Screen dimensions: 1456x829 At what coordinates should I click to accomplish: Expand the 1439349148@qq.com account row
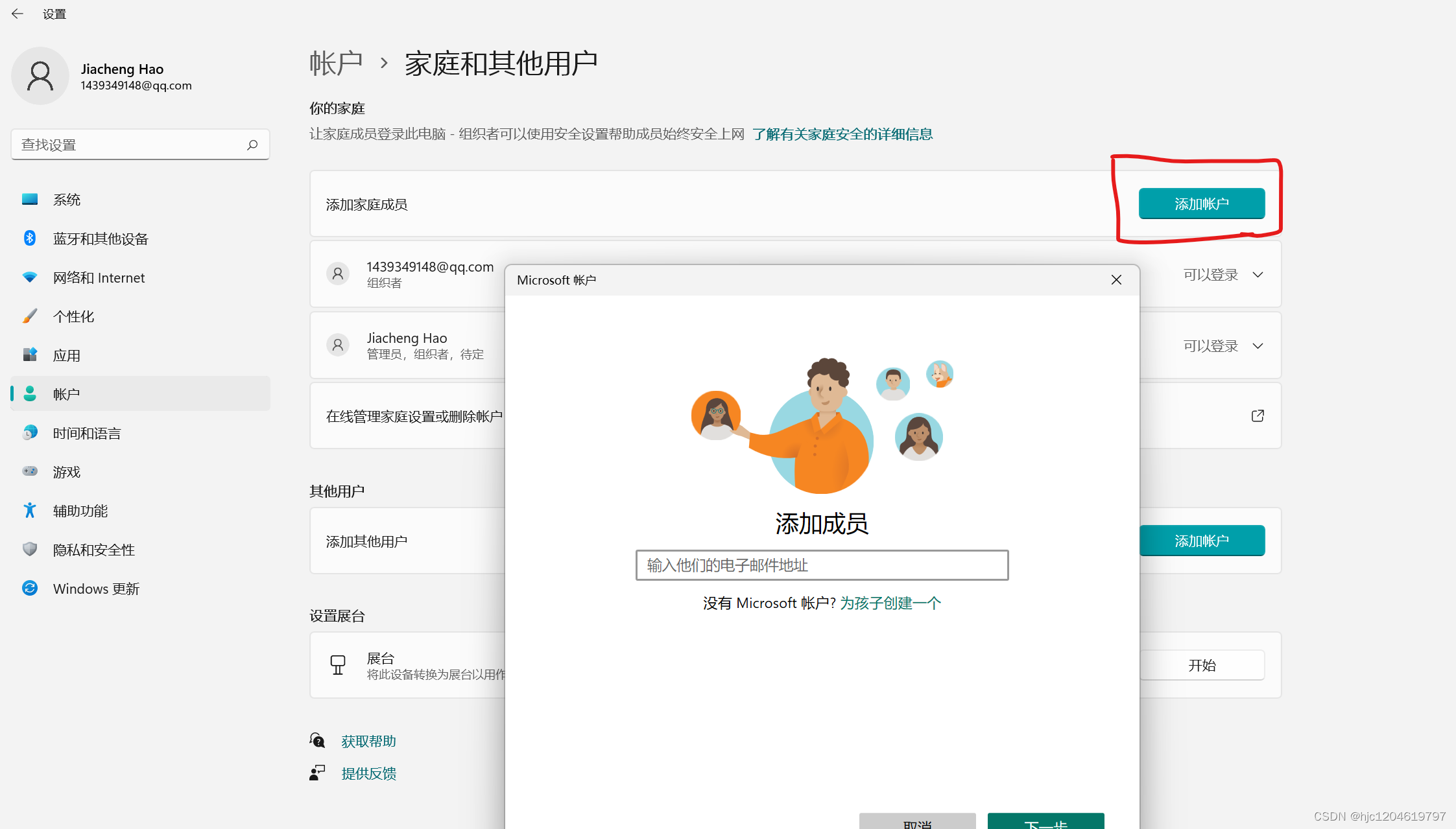(x=1258, y=275)
